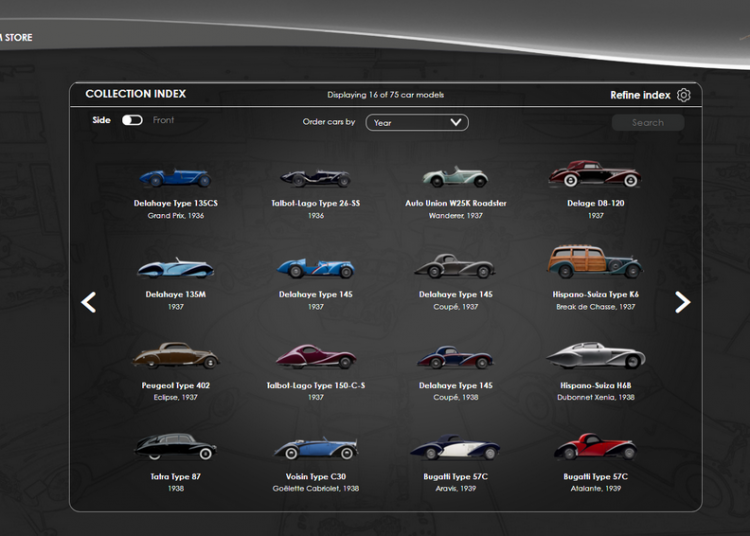Select Auto Union W25K Roadster car

(x=455, y=177)
